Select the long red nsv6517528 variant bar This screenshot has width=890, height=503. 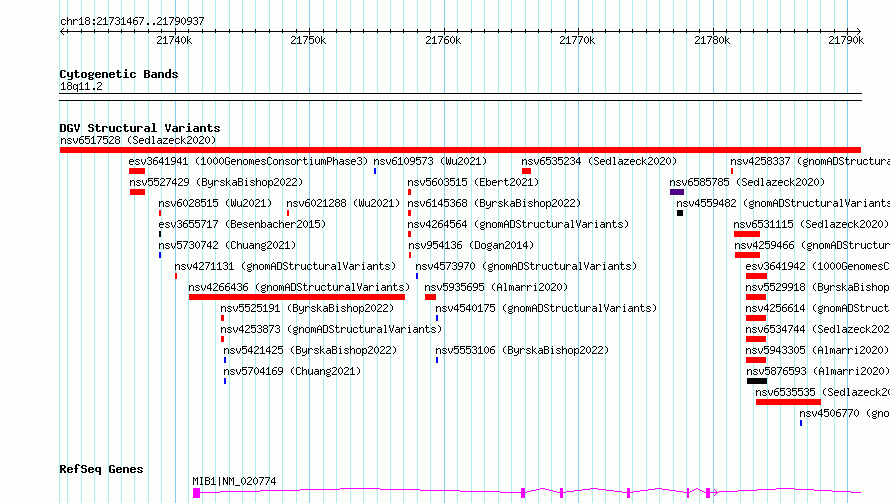click(x=460, y=150)
